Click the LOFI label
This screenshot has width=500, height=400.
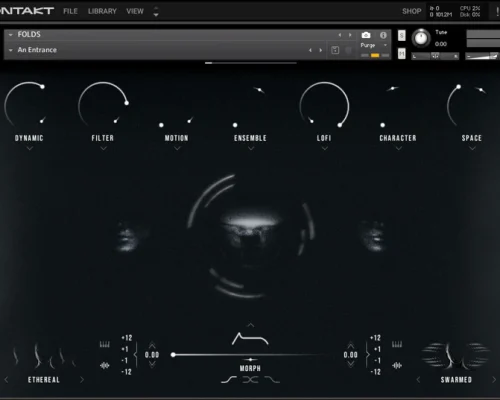tap(324, 138)
